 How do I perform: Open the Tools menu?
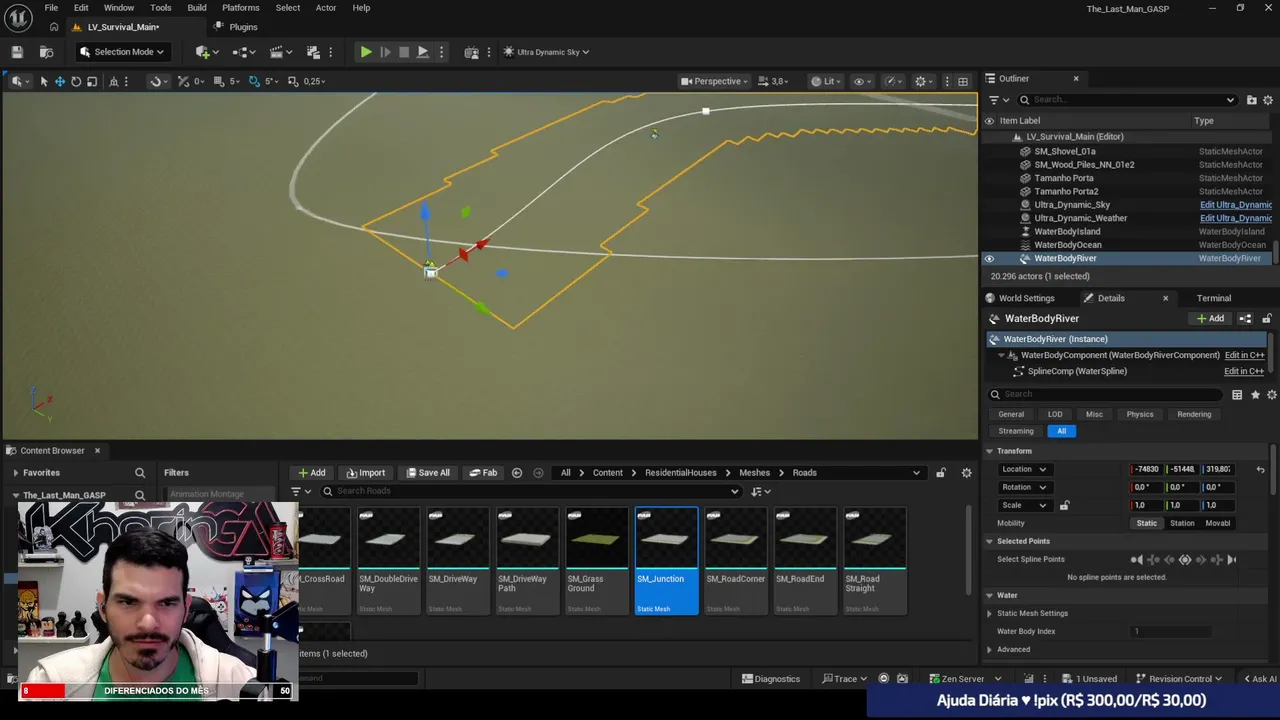[x=161, y=8]
